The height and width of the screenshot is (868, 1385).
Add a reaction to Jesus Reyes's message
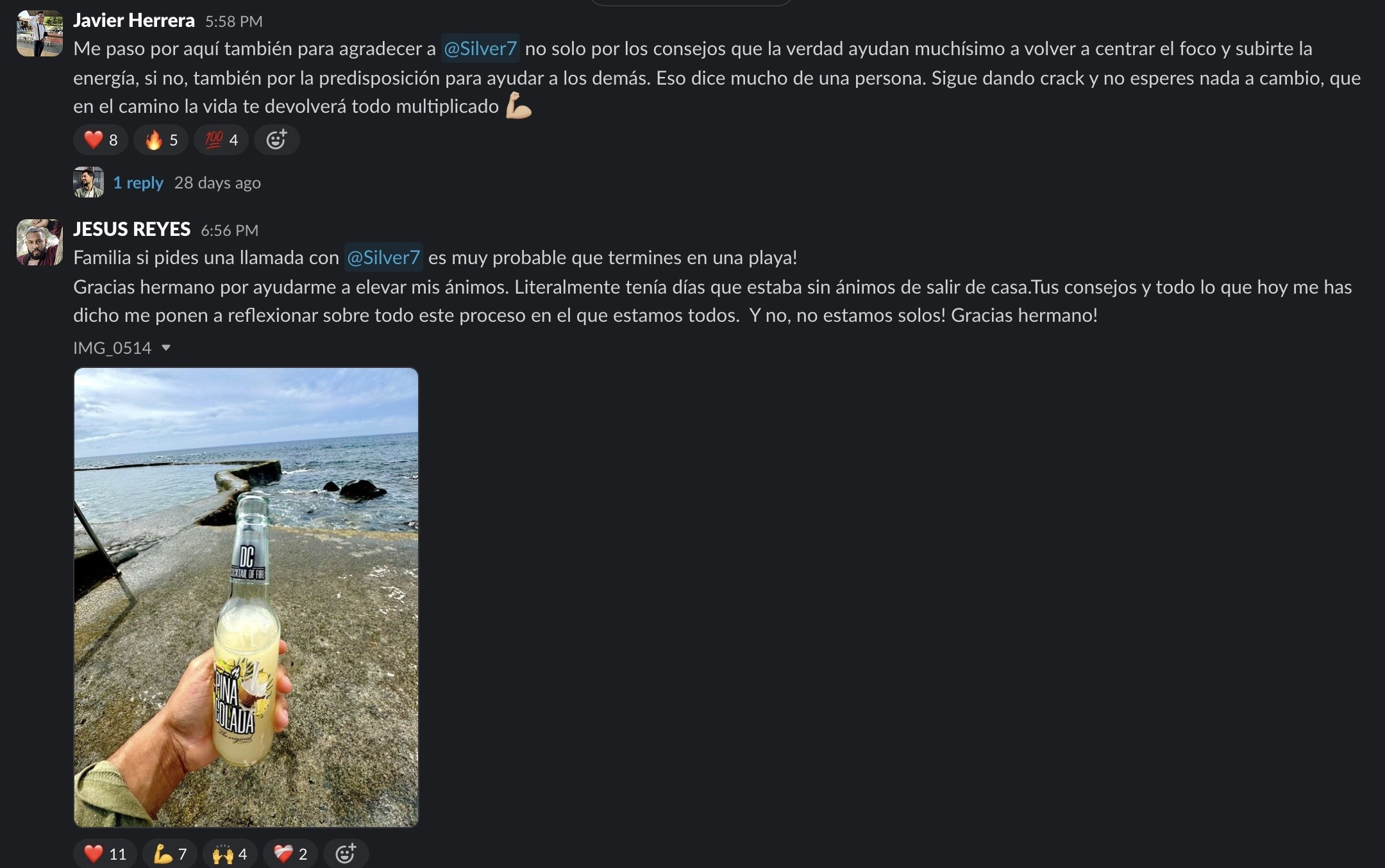pos(346,853)
